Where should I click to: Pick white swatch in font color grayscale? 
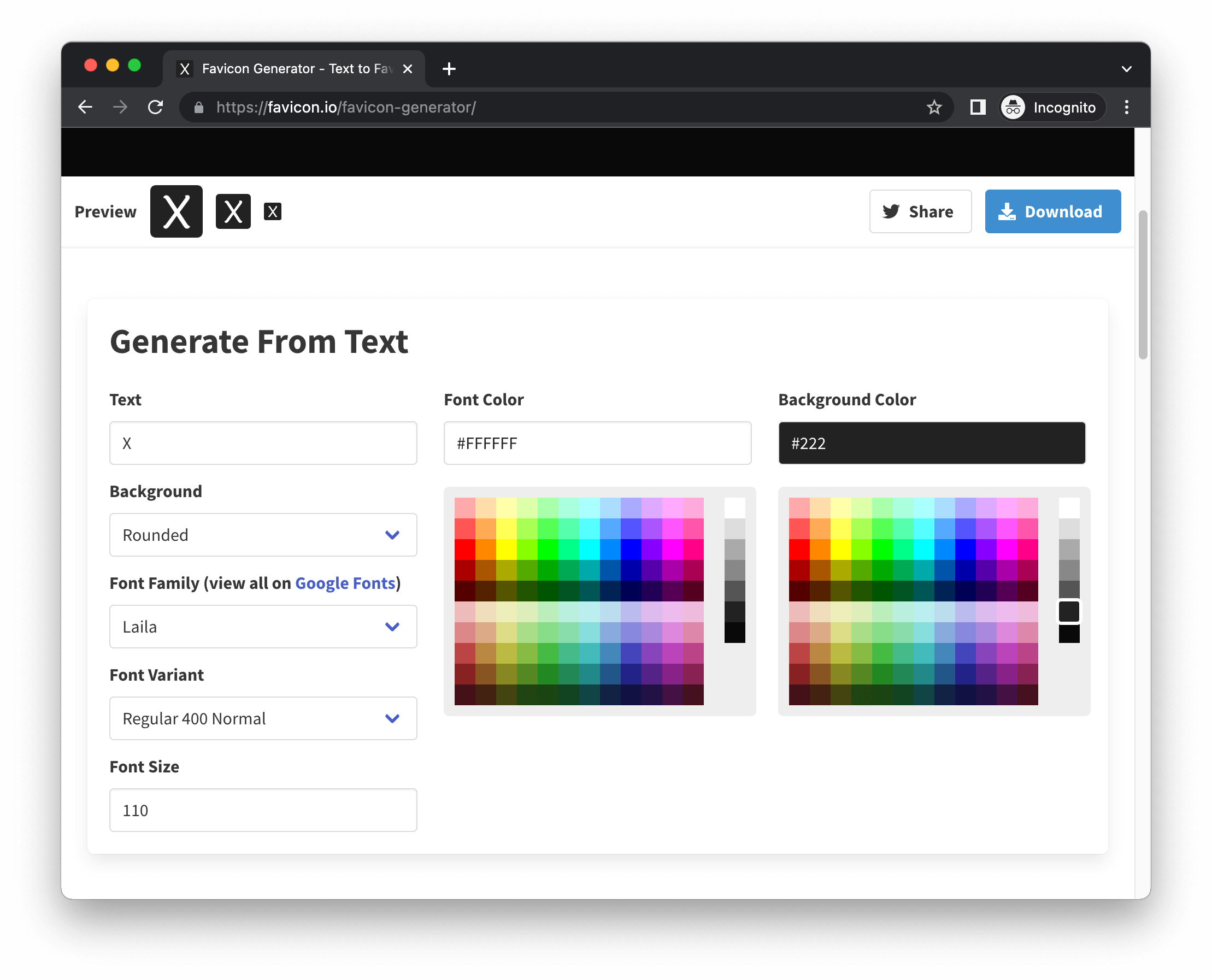[x=734, y=507]
